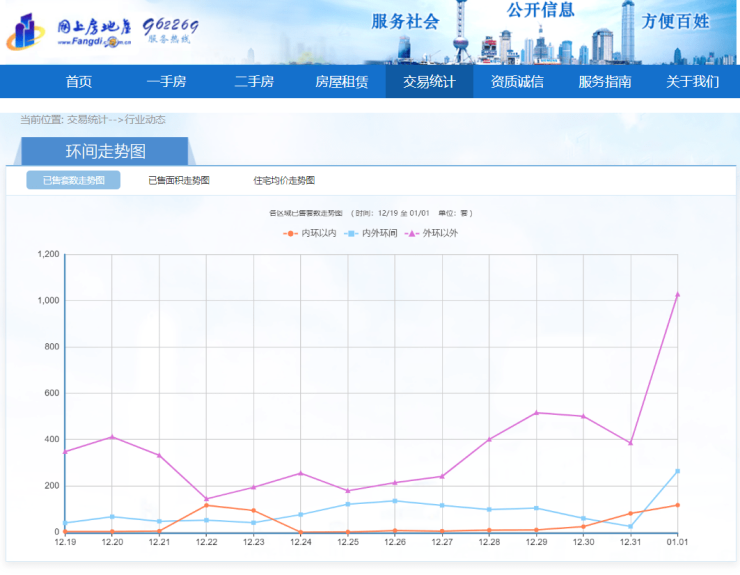
Task: Open the 二手房 section
Action: 254,82
